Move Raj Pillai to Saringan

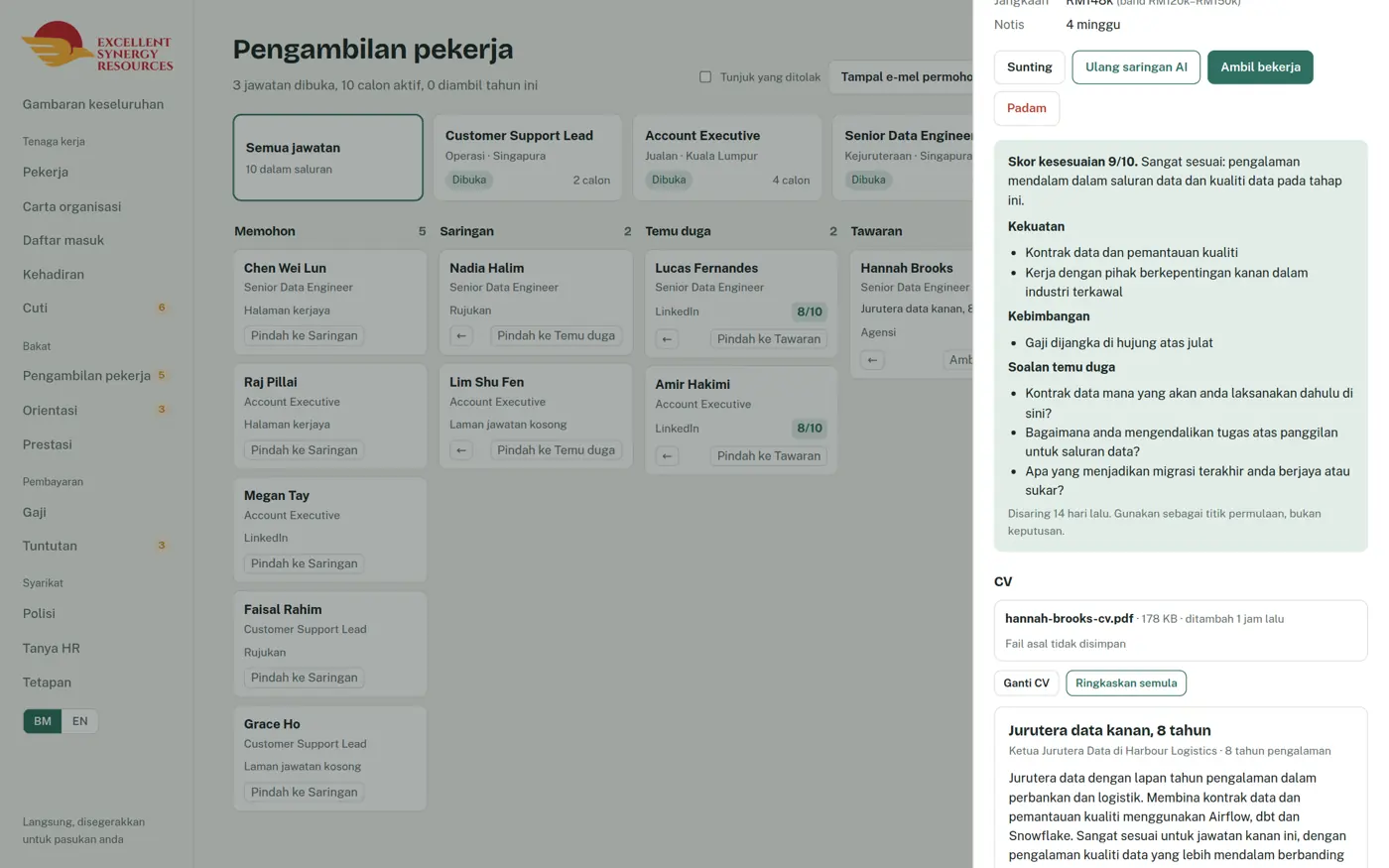point(304,450)
